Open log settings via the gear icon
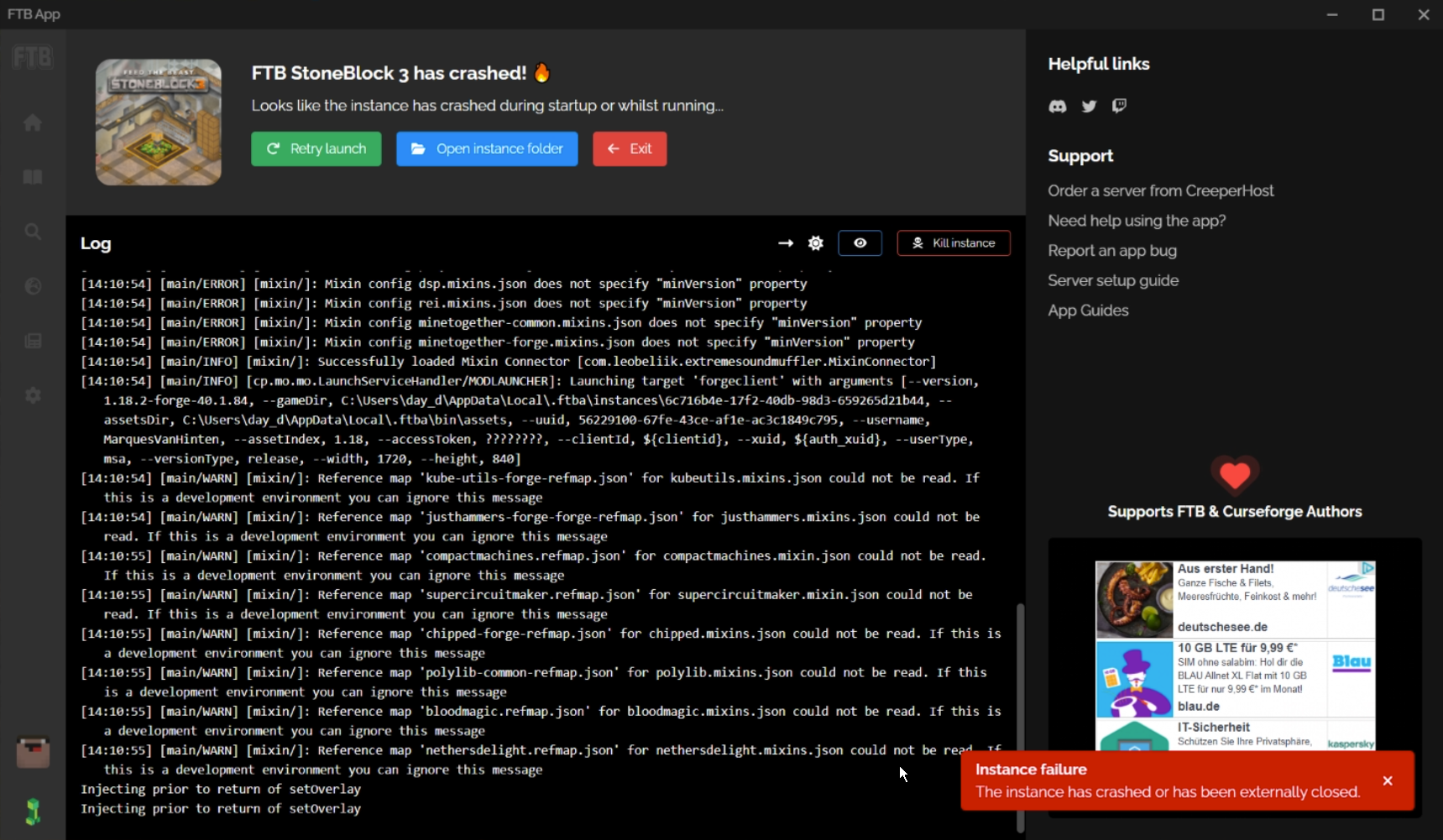 point(815,243)
